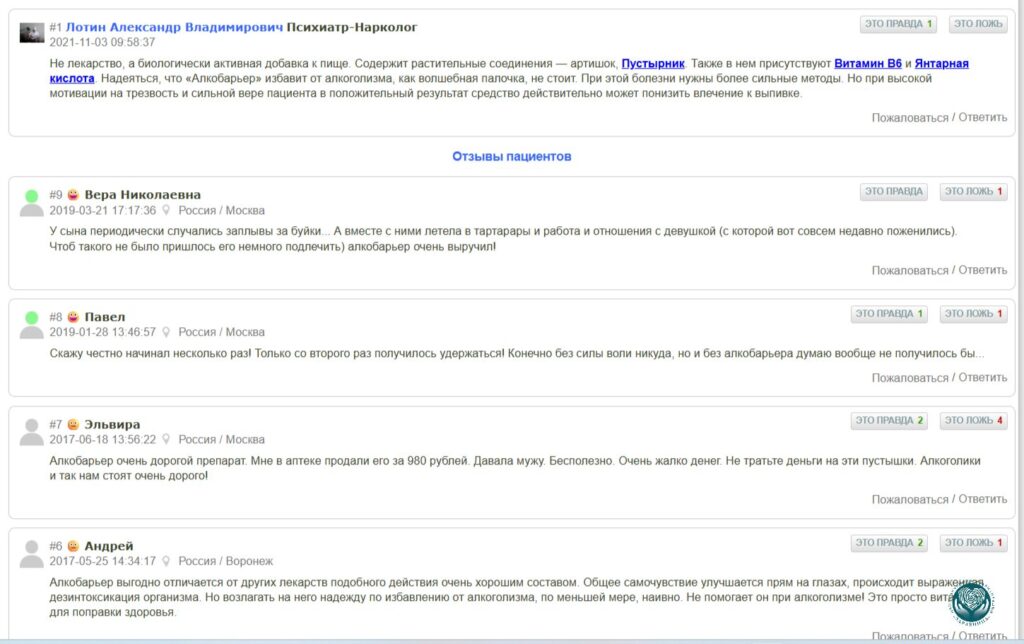Click Вера Николаевна's green-dot user avatar
This screenshot has width=1024, height=644.
tap(31, 202)
